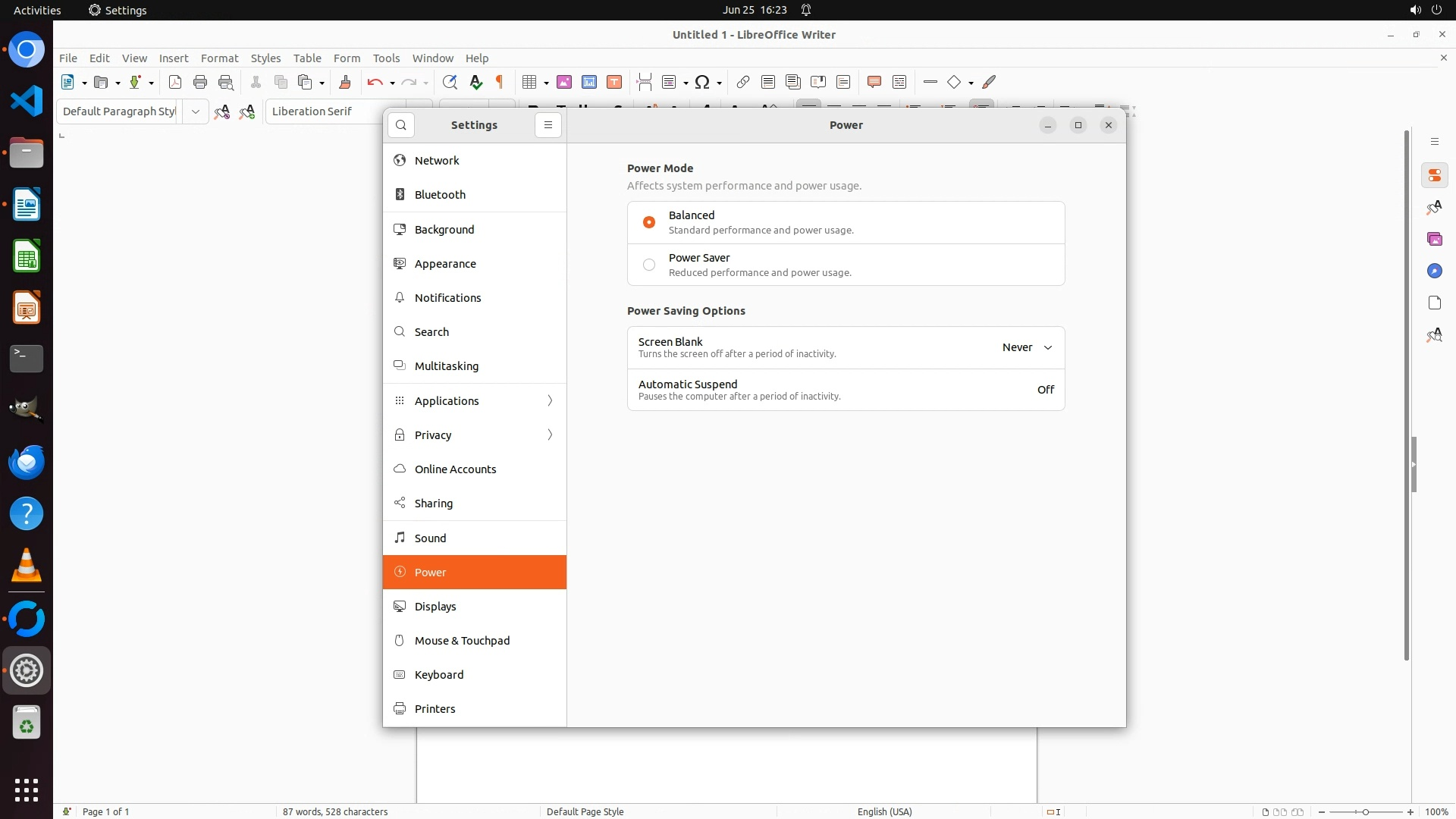Click the Settings search icon button
This screenshot has width=1456, height=819.
tap(401, 125)
